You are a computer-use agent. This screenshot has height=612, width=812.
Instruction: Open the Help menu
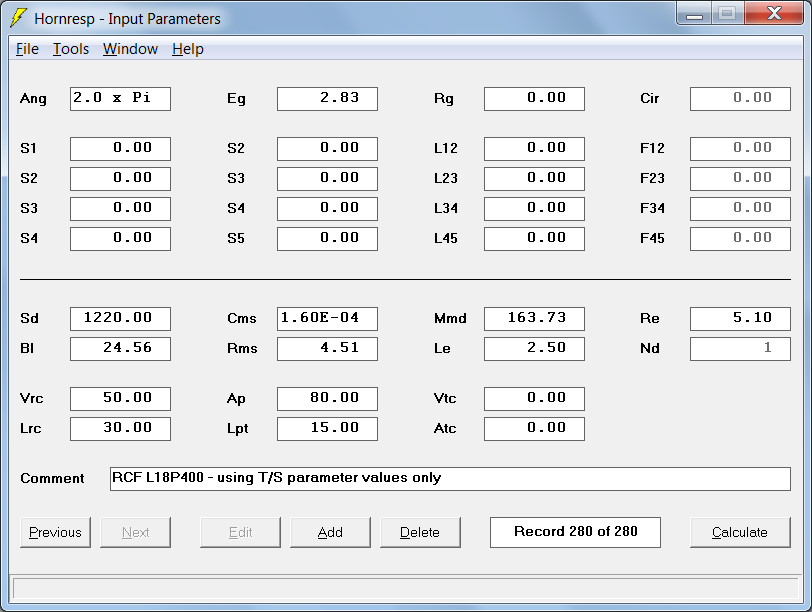tap(188, 49)
